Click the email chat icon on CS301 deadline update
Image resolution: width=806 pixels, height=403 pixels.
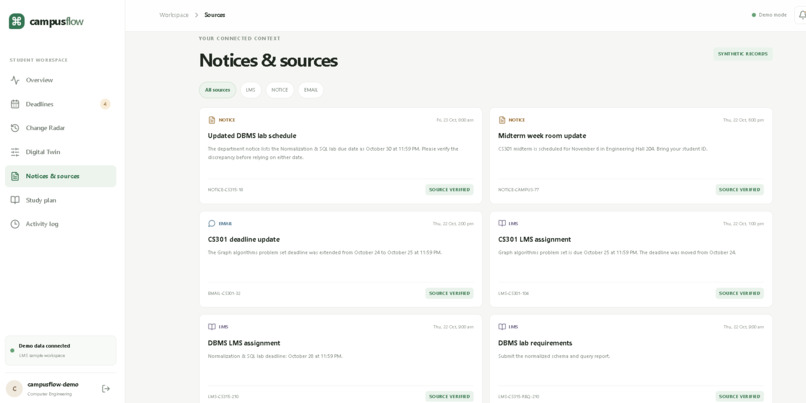coord(212,224)
